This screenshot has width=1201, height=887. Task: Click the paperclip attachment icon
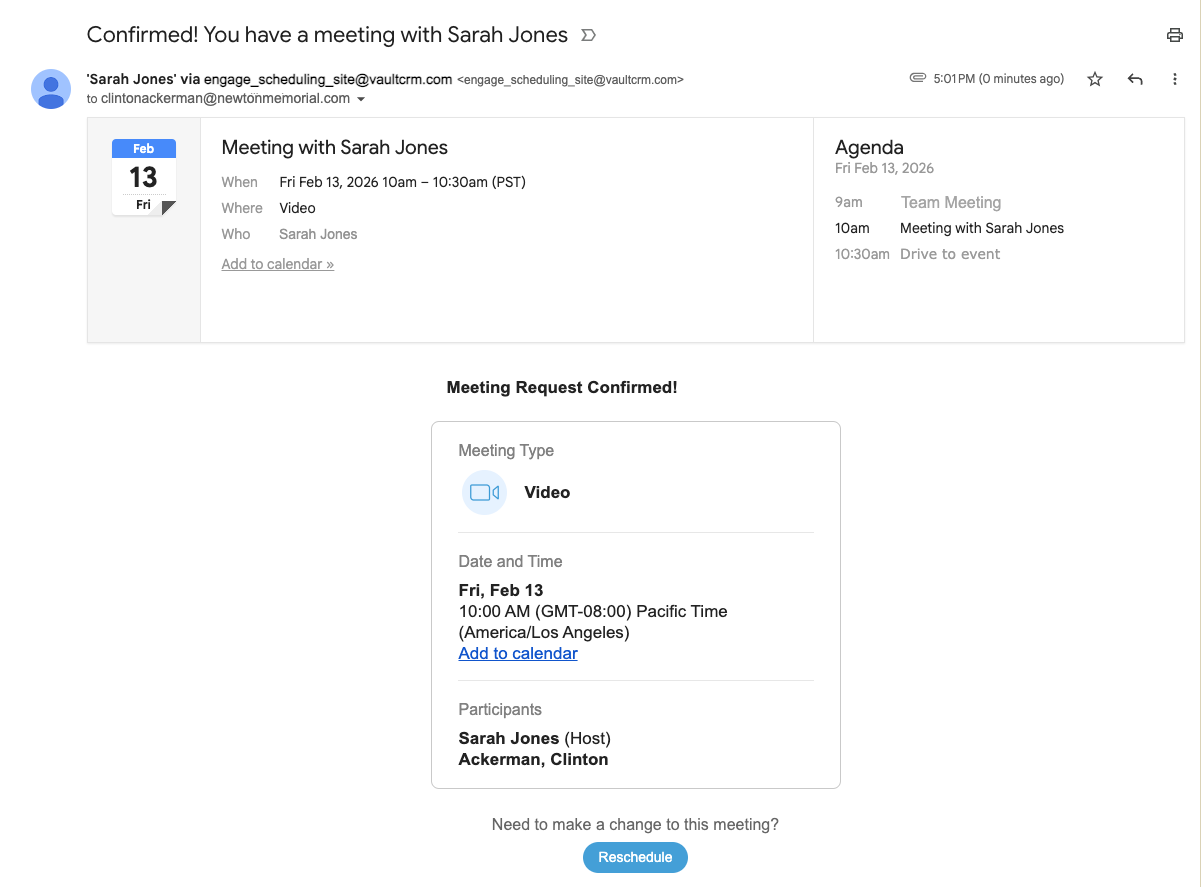917,78
